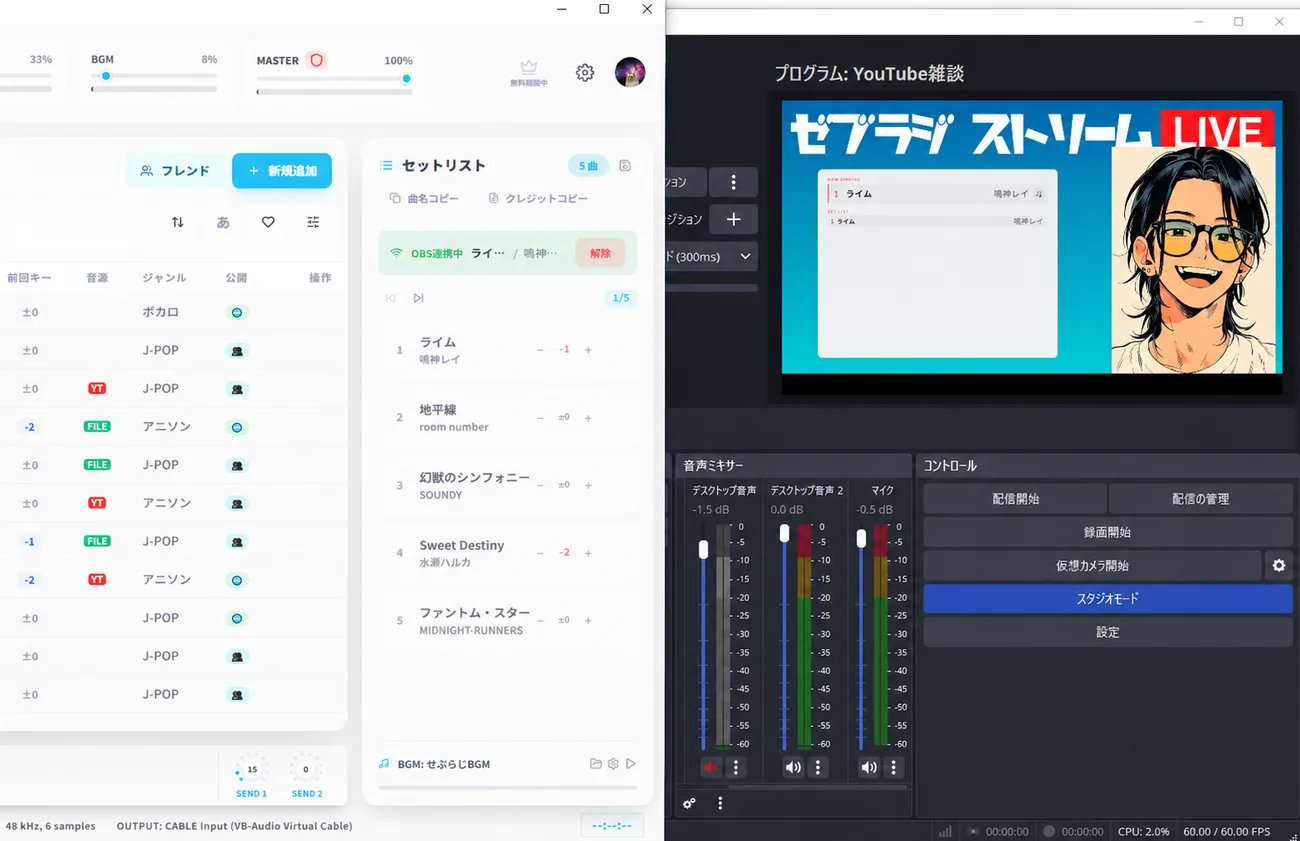Screen dimensions: 1300x841
Task: Click the 1/5 position indicator
Action: click(621, 298)
